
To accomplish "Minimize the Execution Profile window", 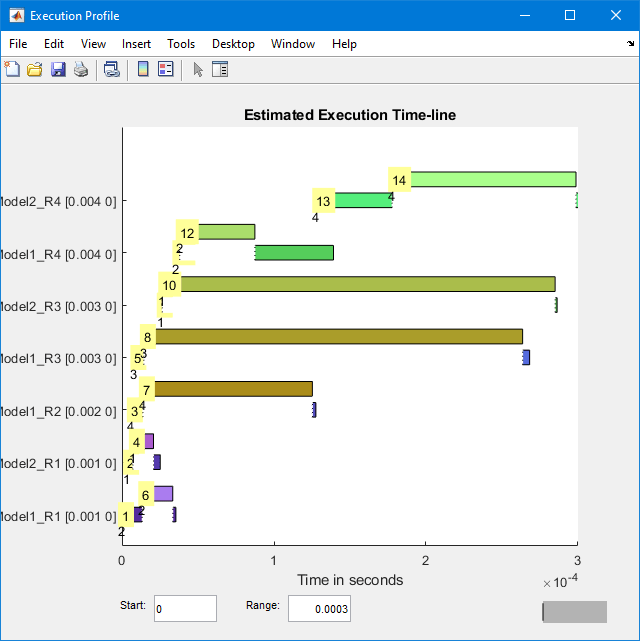I will pos(525,16).
